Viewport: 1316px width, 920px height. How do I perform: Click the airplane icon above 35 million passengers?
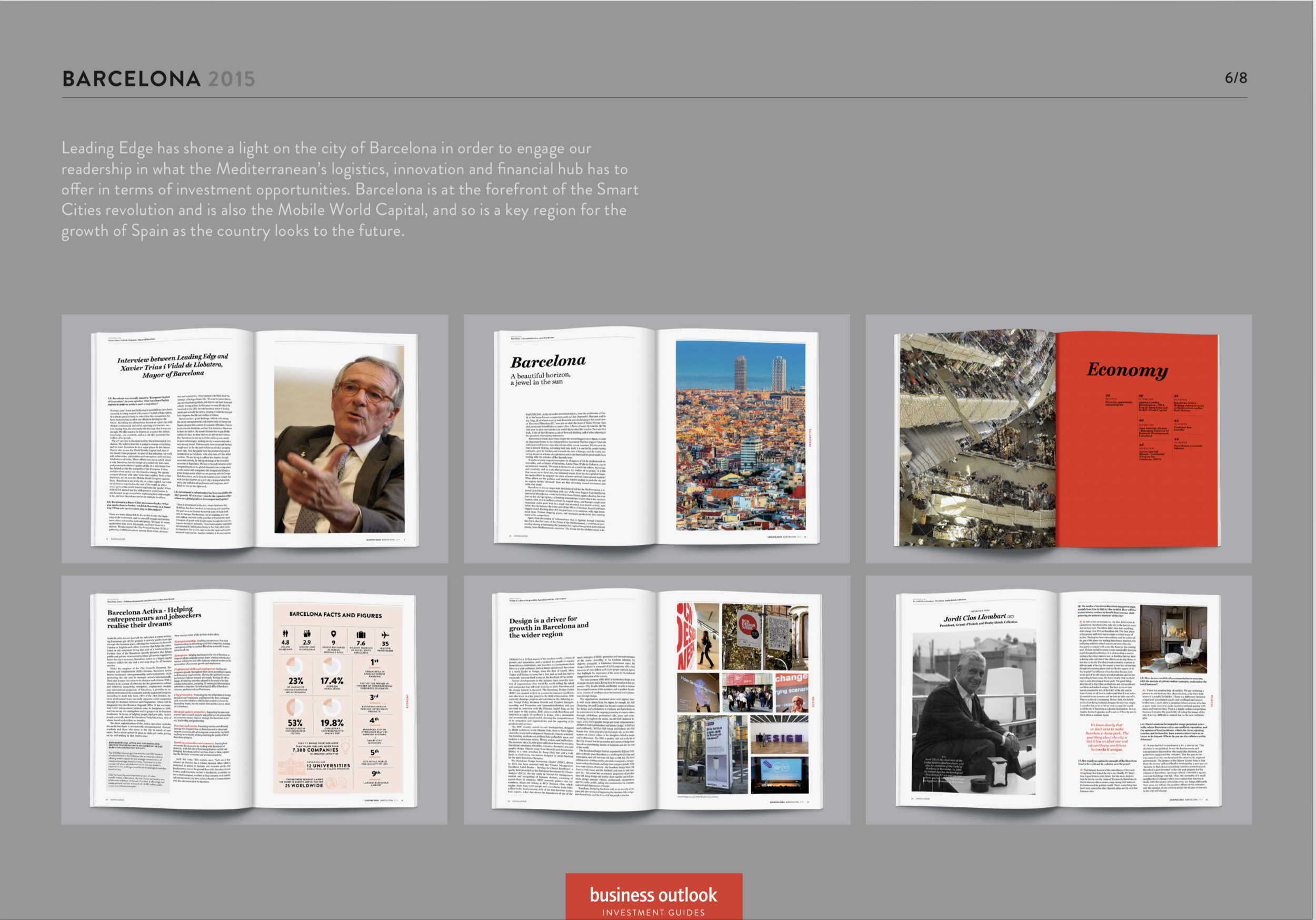(385, 635)
